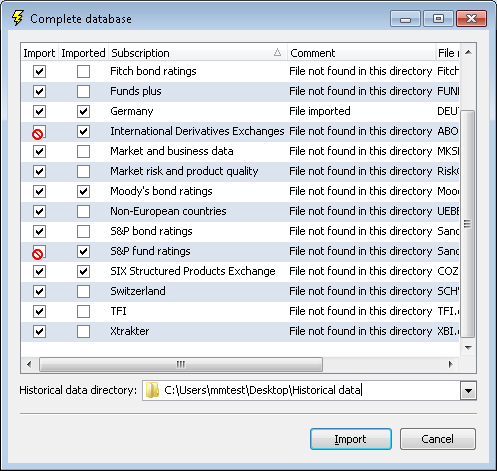Click the blocked icon for S&P fund ratings

tap(37, 254)
